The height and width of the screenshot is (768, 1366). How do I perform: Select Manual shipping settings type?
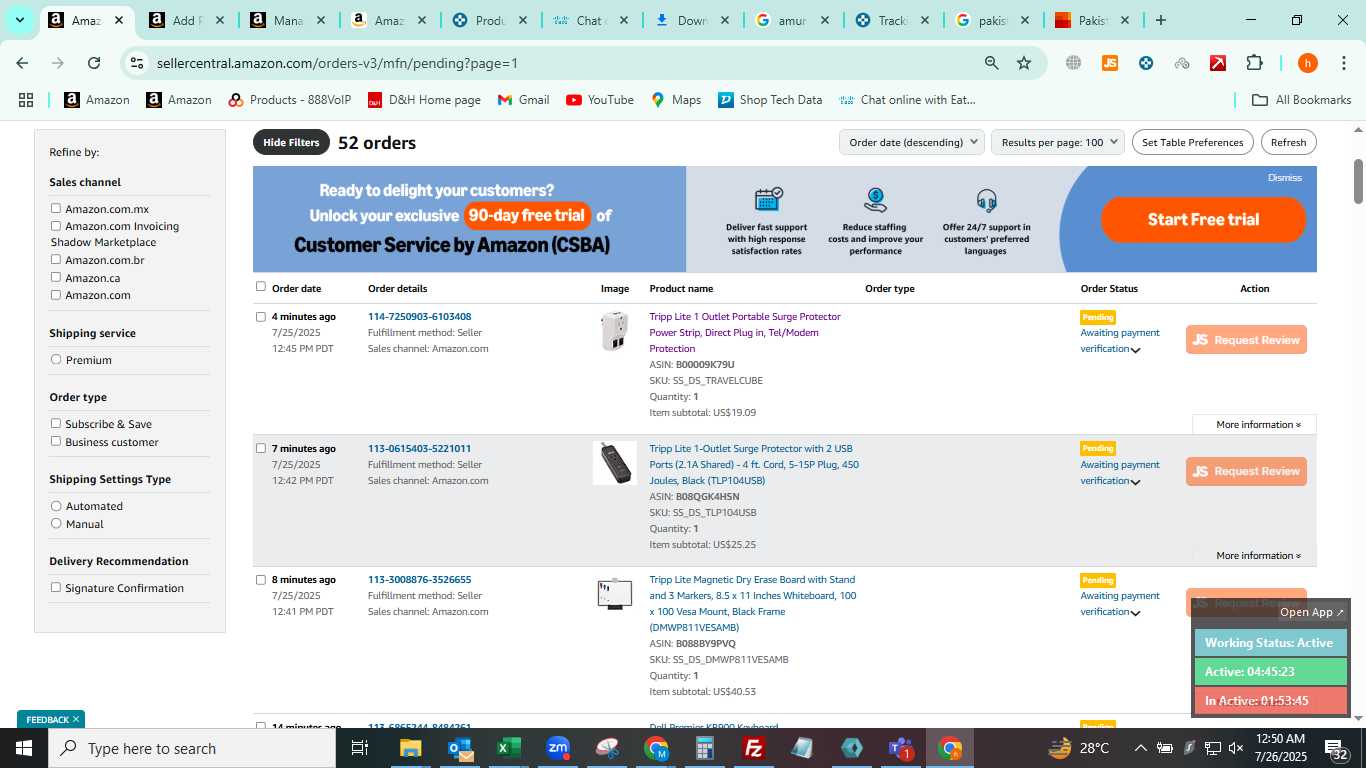56,524
